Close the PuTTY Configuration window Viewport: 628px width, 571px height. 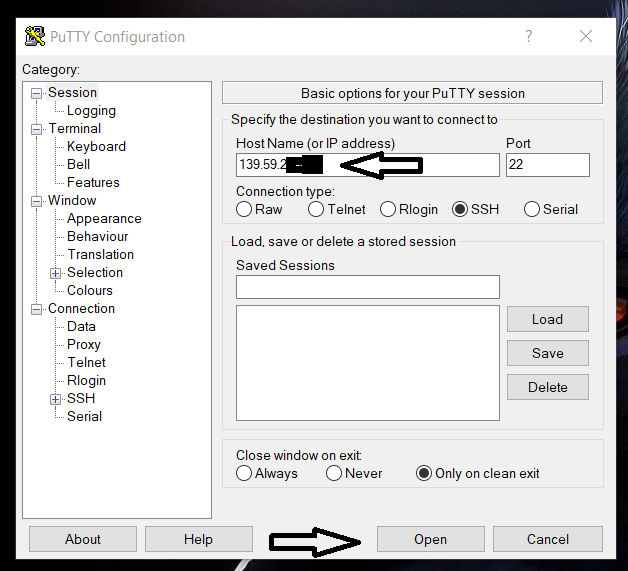click(x=586, y=36)
